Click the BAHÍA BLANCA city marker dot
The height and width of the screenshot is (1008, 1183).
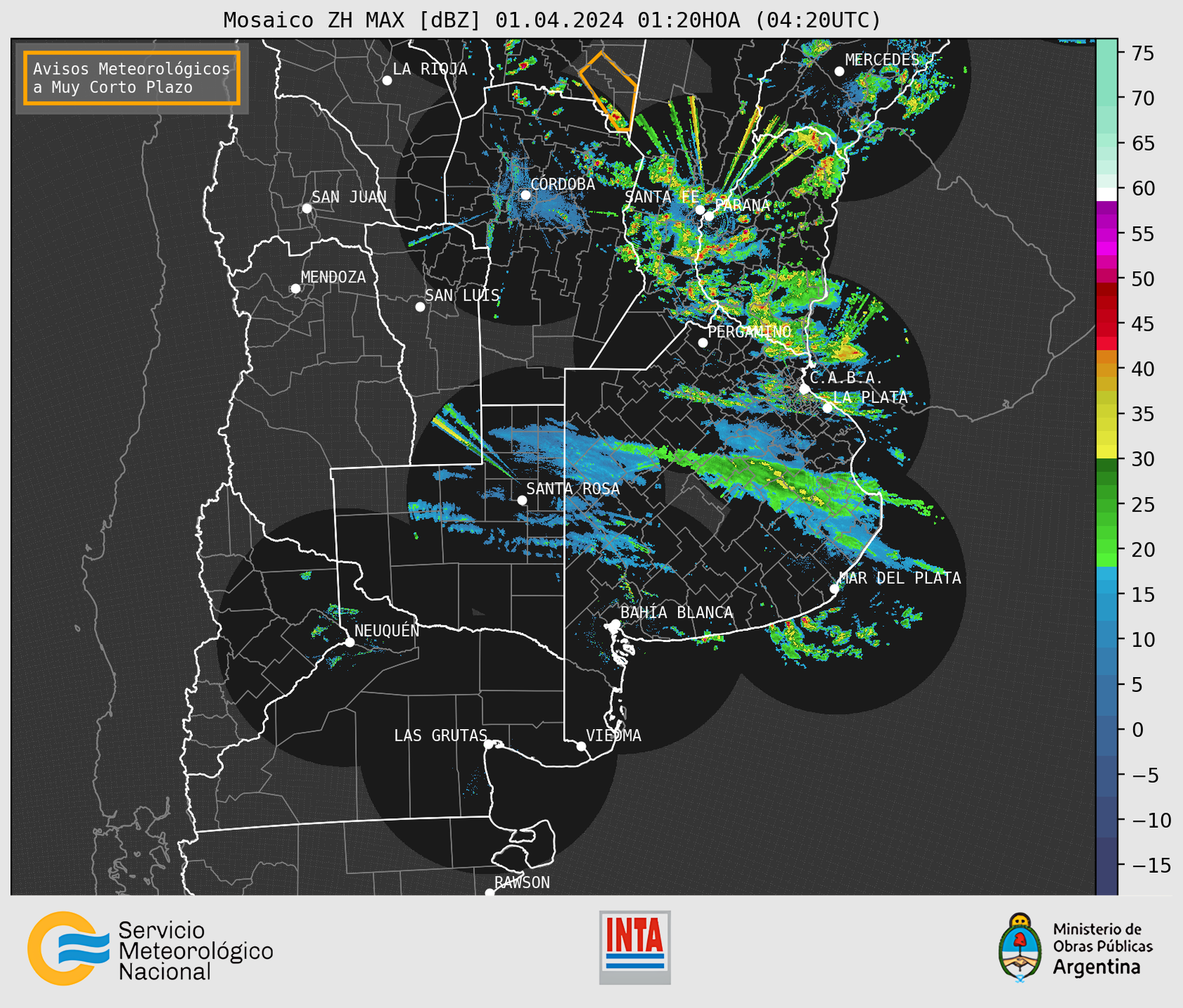[615, 624]
